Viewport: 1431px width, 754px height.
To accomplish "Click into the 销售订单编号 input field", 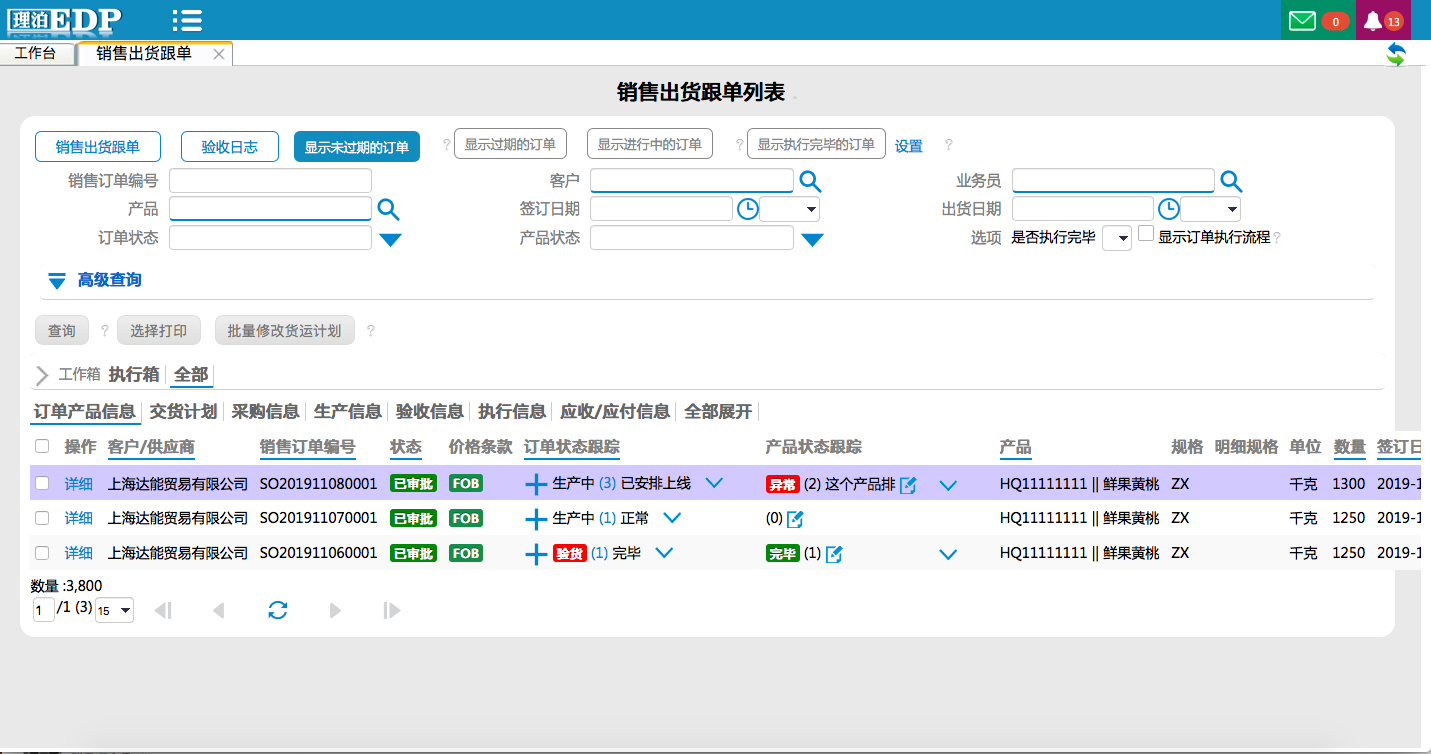I will click(270, 181).
